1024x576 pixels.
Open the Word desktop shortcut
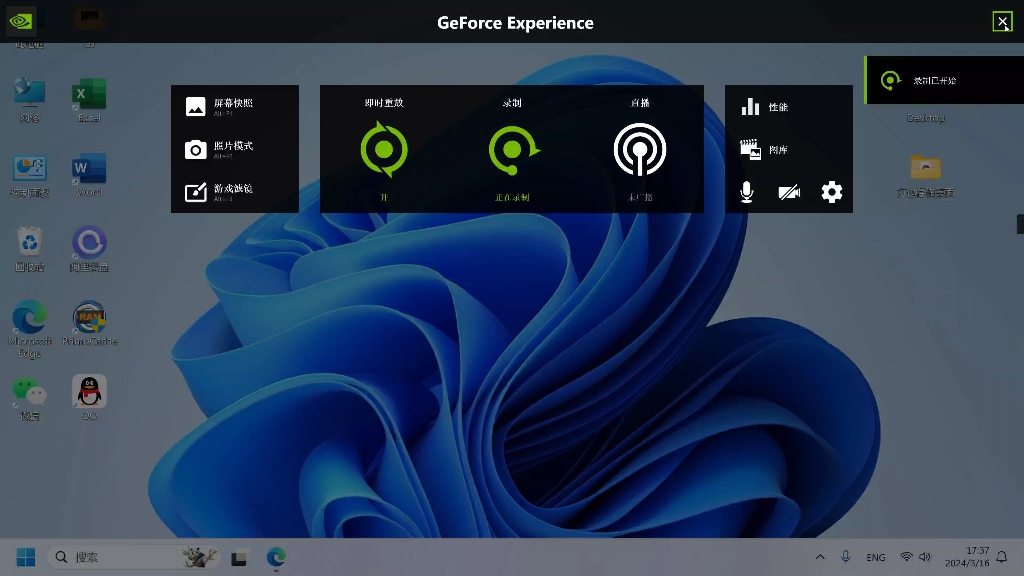pyautogui.click(x=89, y=175)
